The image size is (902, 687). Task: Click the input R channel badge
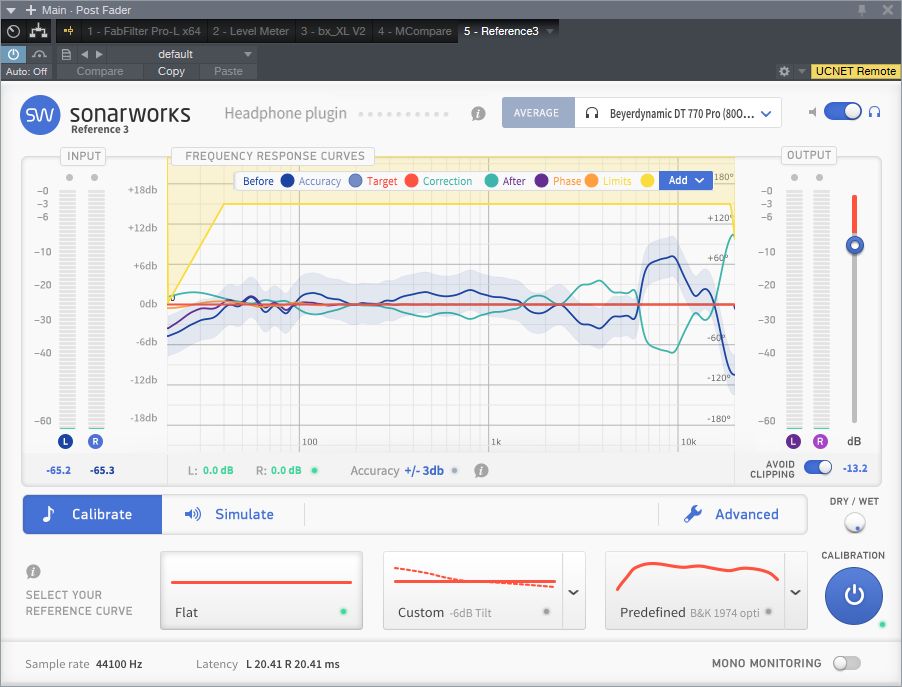pyautogui.click(x=95, y=441)
